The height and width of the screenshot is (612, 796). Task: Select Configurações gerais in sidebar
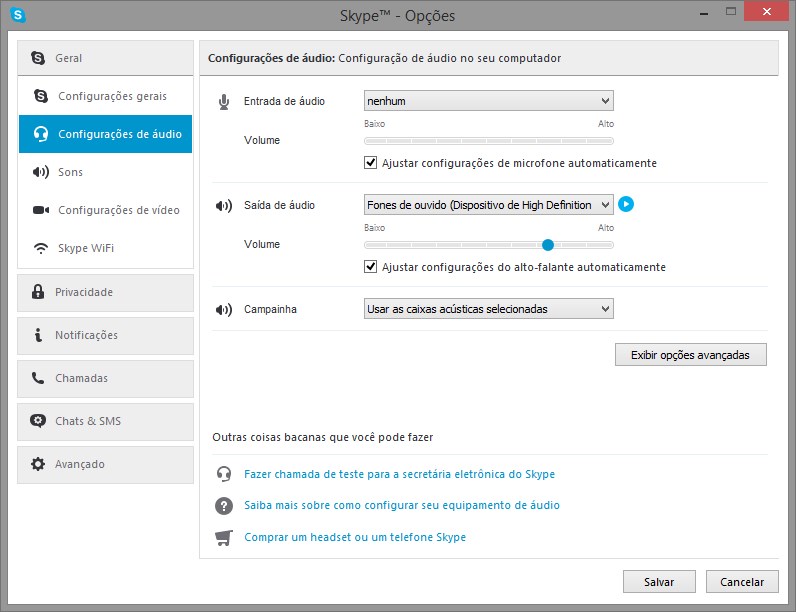coord(106,96)
